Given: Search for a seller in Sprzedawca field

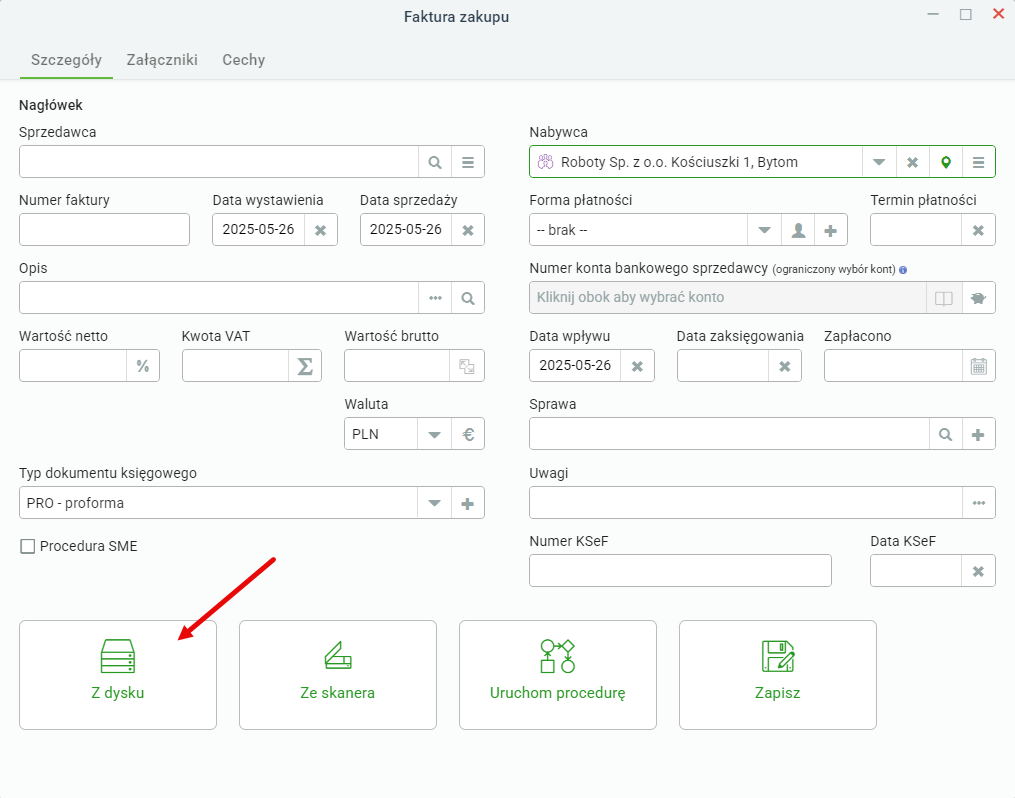Looking at the screenshot, I should click(435, 162).
